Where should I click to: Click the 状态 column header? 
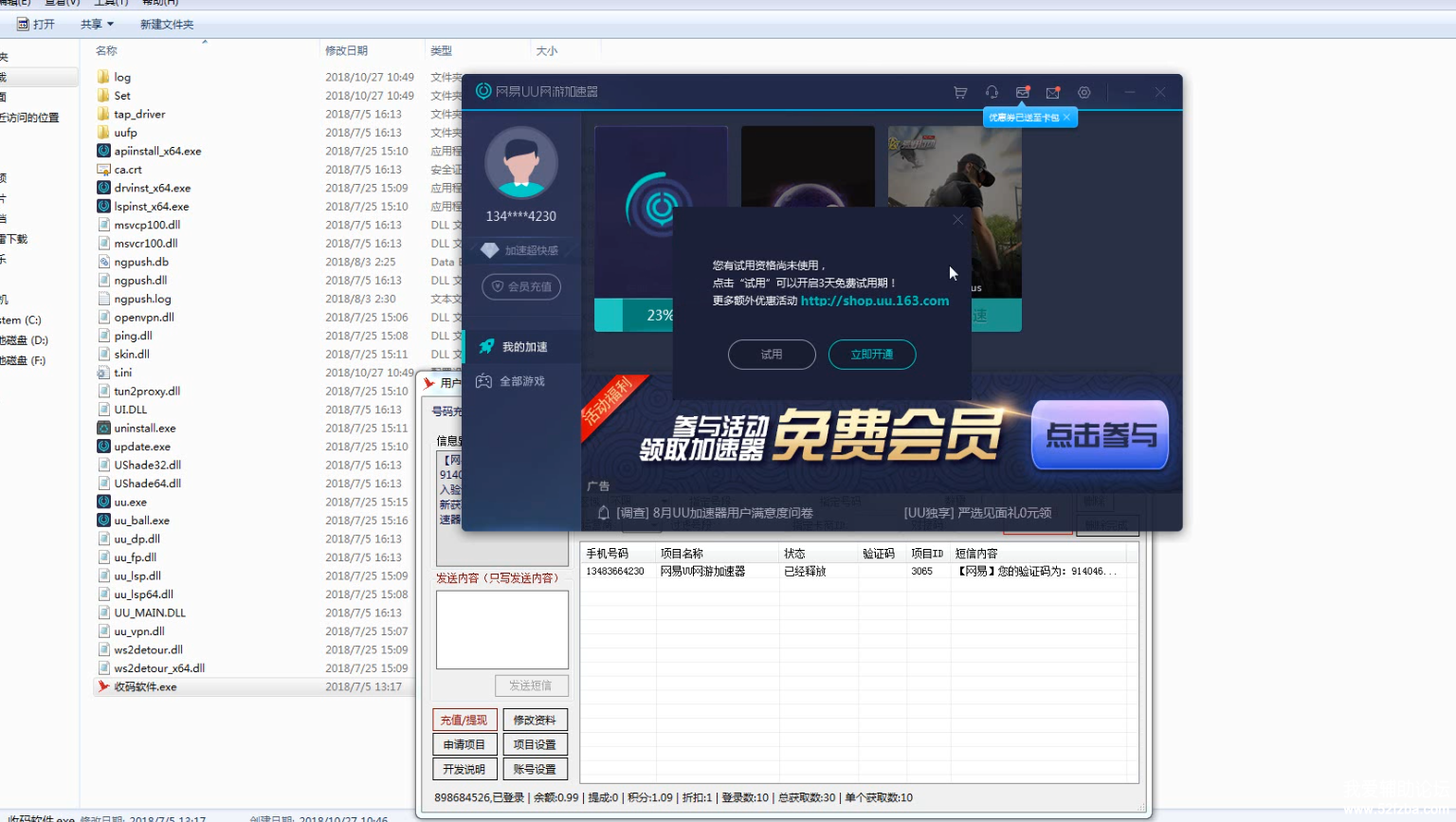coord(819,554)
